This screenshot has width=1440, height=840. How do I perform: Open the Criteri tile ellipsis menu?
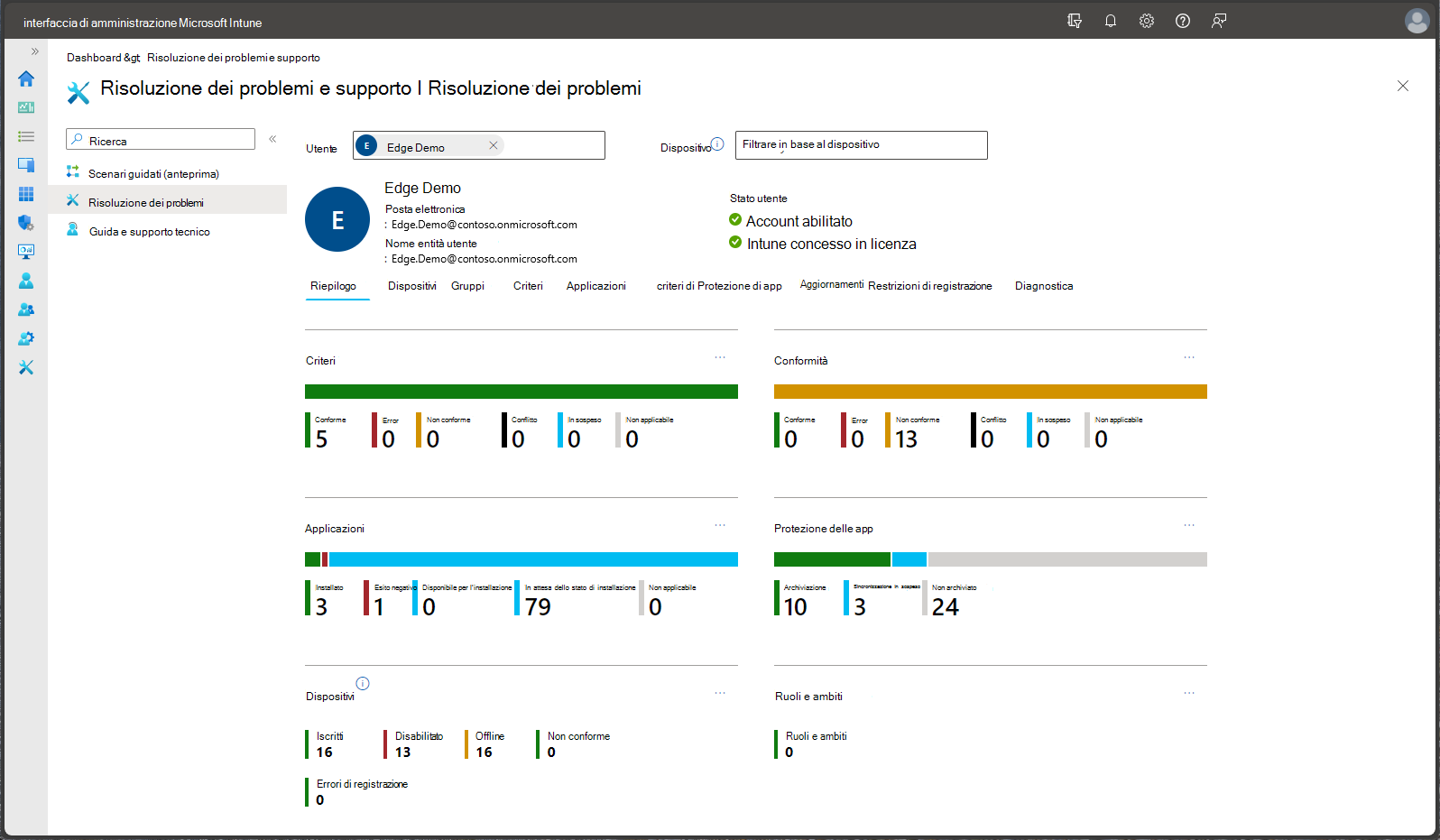coord(720,357)
